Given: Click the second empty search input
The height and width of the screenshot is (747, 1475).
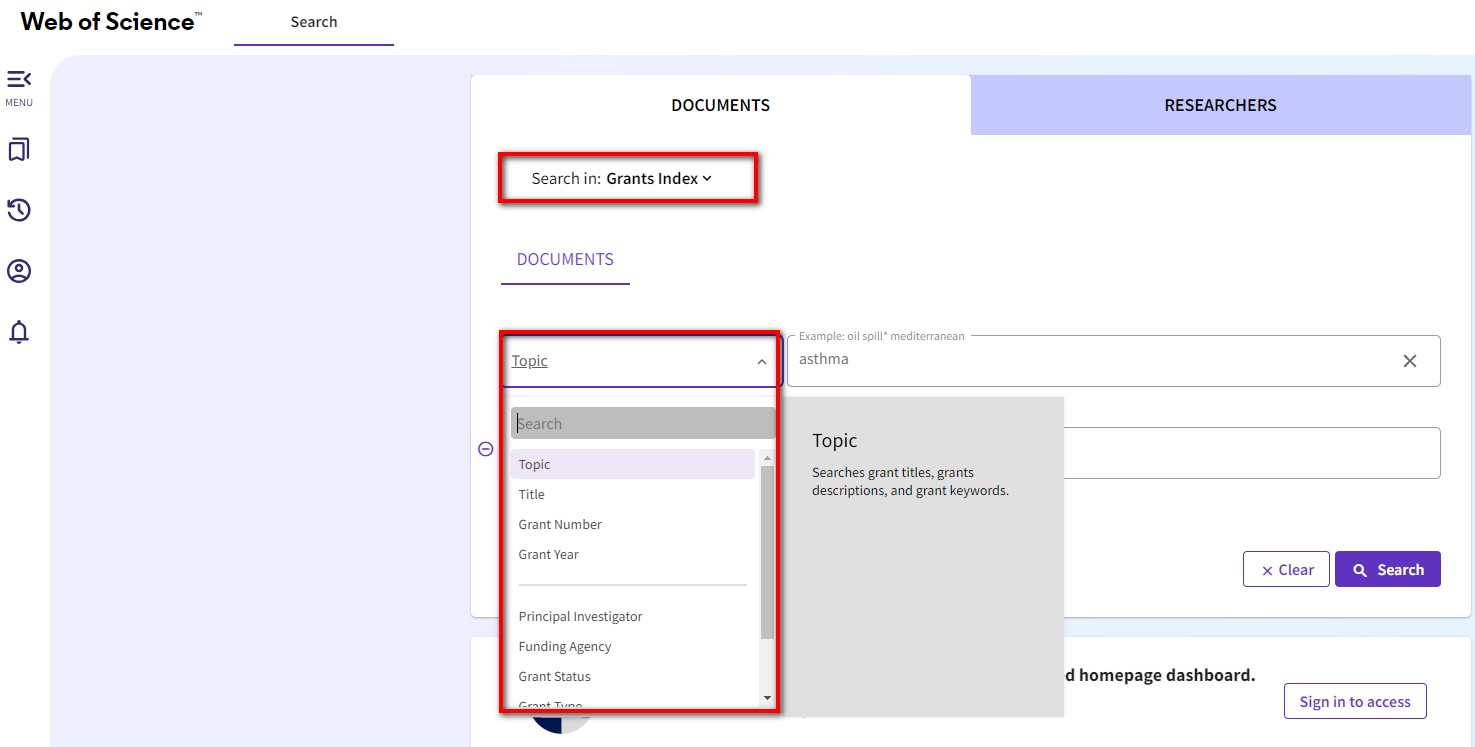Looking at the screenshot, I should (1250, 453).
